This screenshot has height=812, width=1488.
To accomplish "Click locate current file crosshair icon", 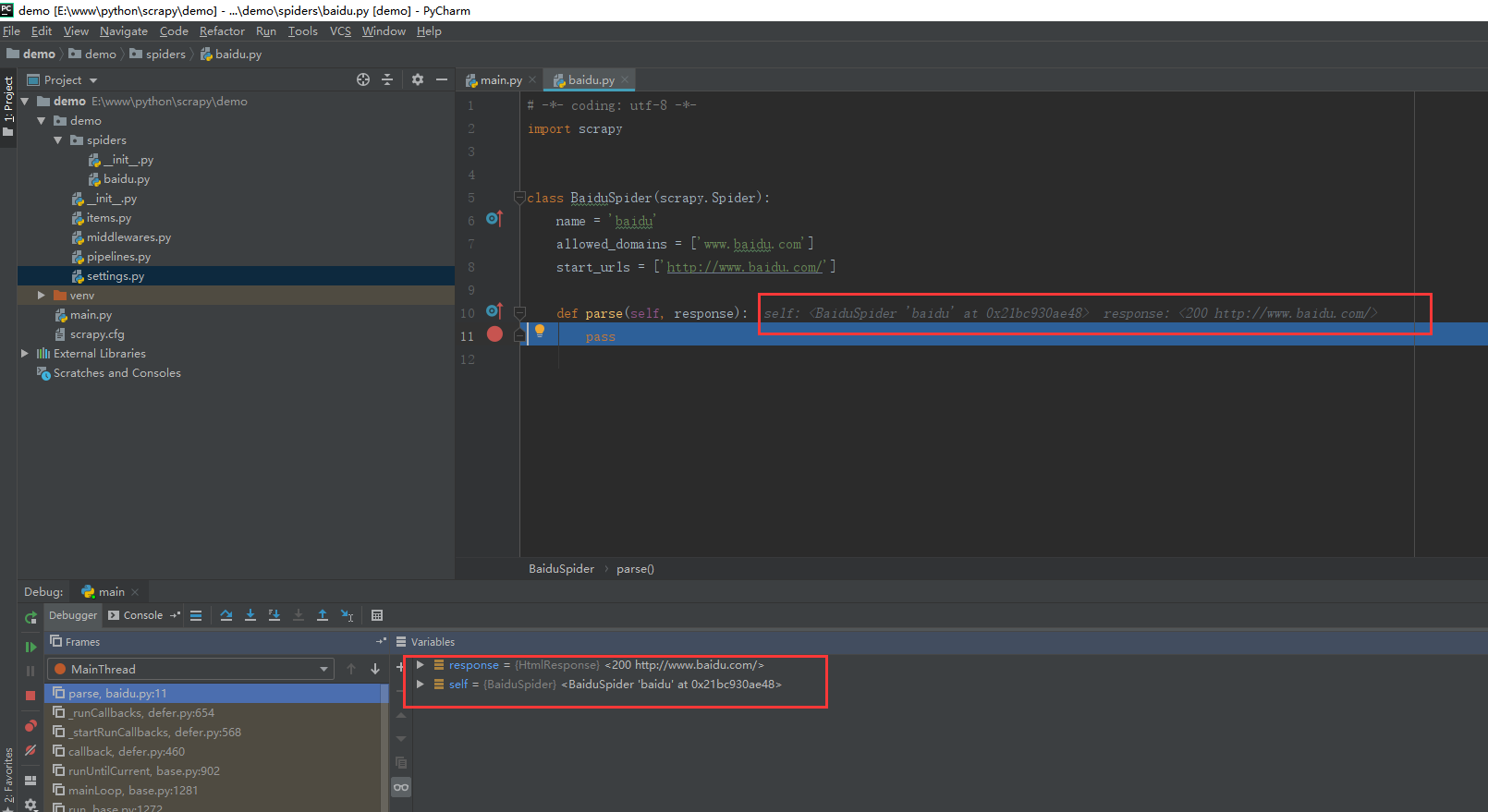I will coord(363,80).
